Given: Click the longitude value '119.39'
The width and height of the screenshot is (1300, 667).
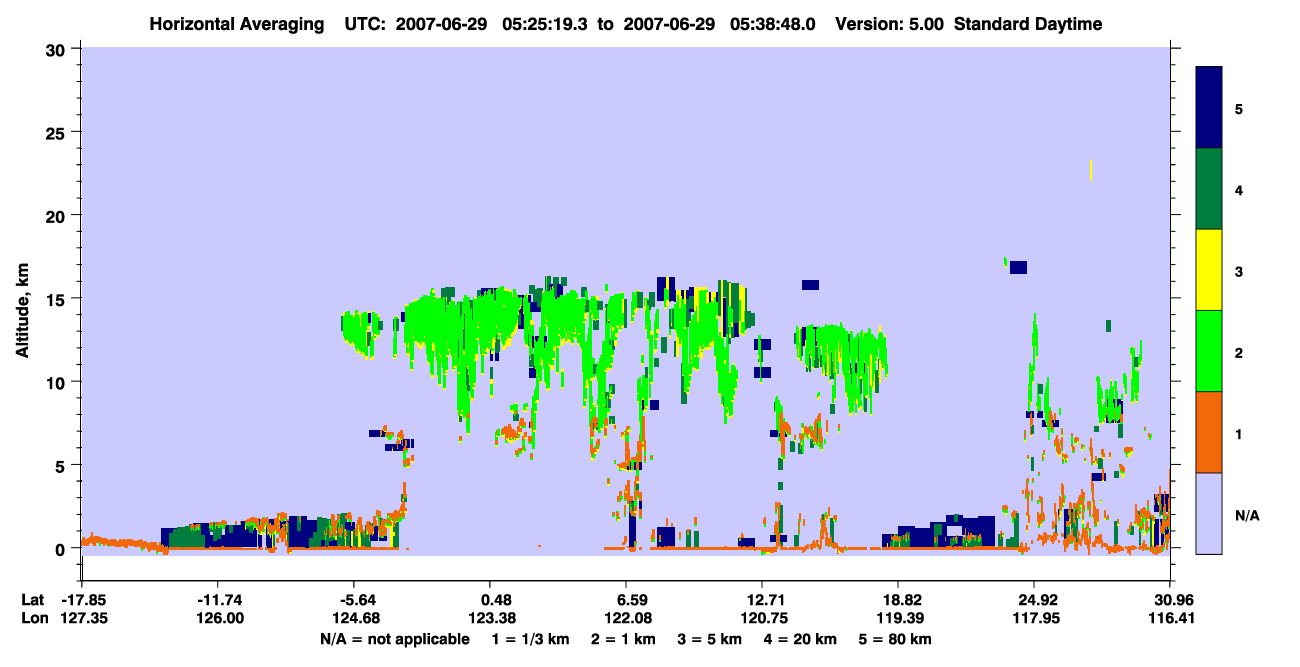Looking at the screenshot, I should pos(898,619).
